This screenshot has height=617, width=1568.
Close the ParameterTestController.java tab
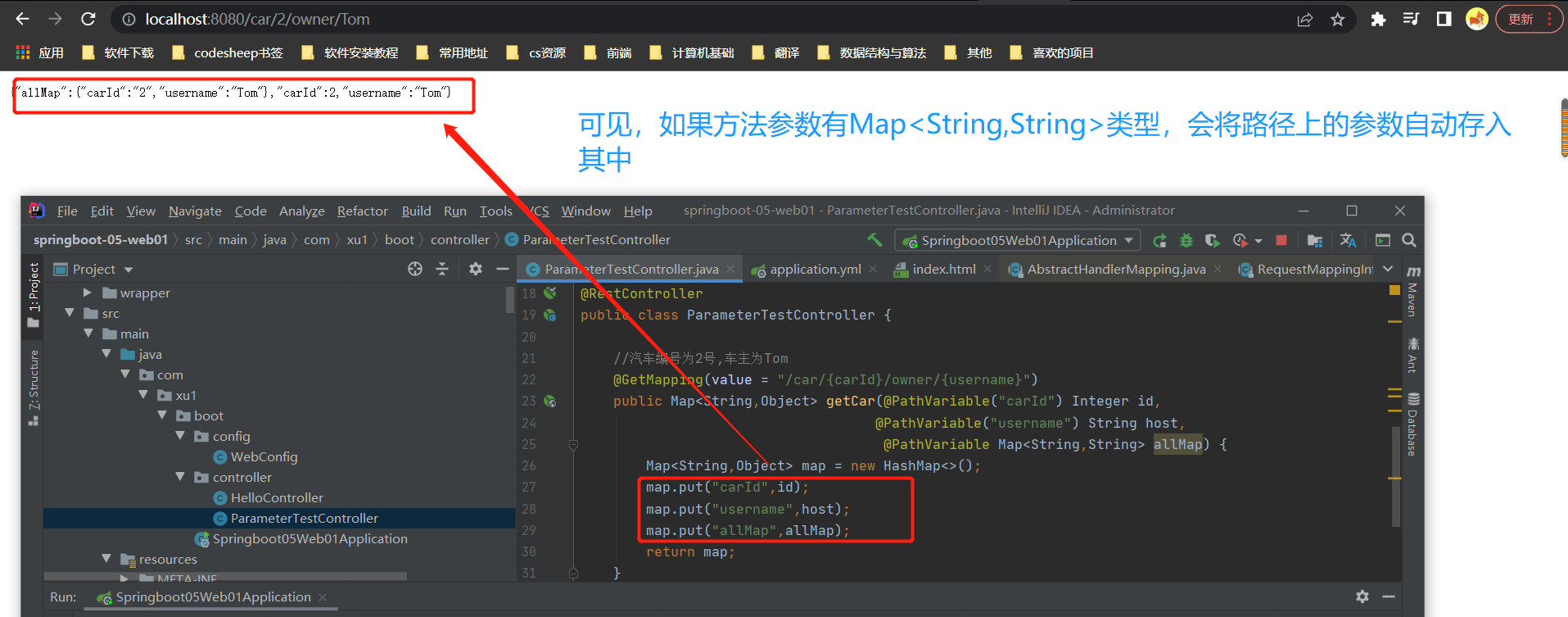pos(730,270)
